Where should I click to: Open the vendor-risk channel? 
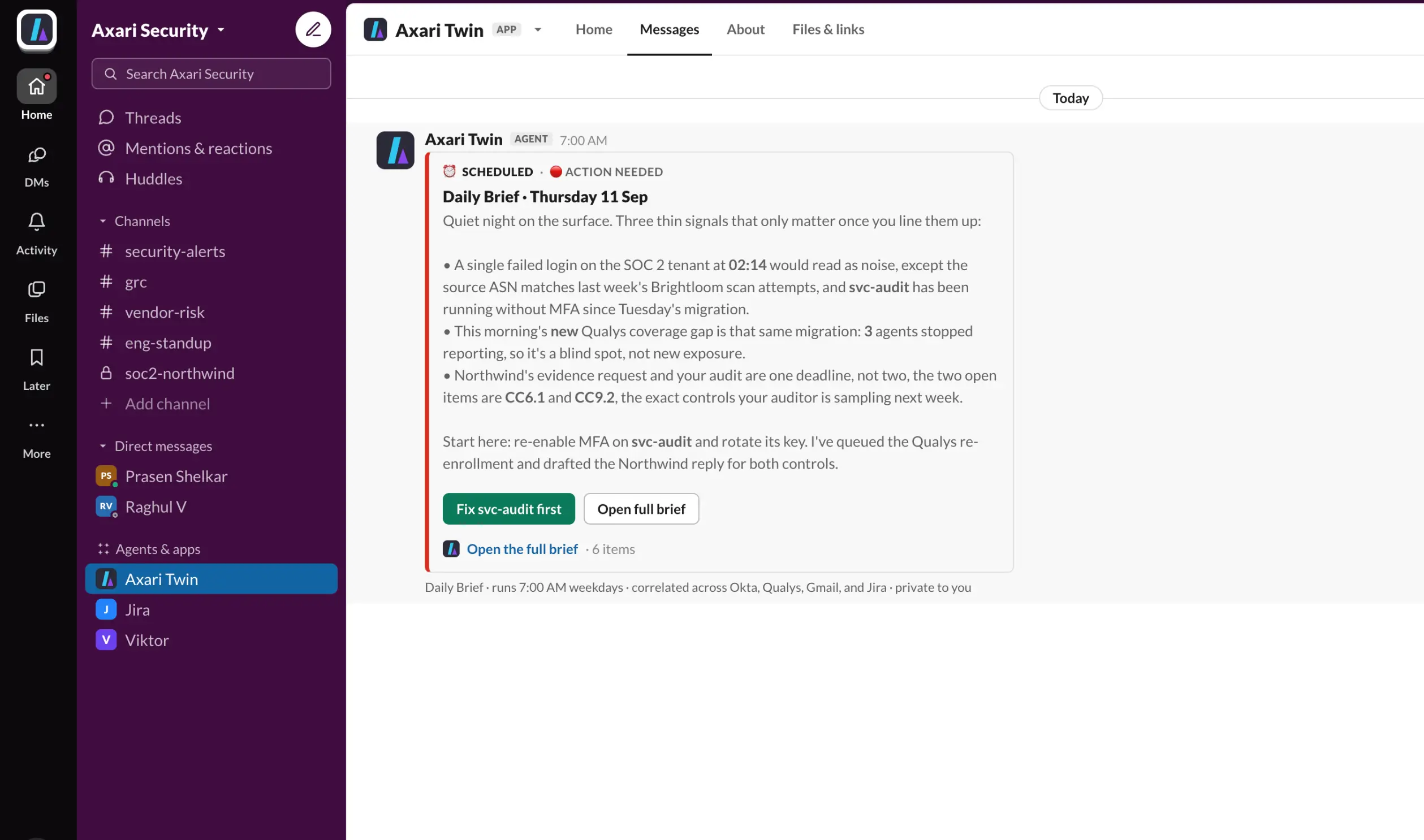coord(165,313)
